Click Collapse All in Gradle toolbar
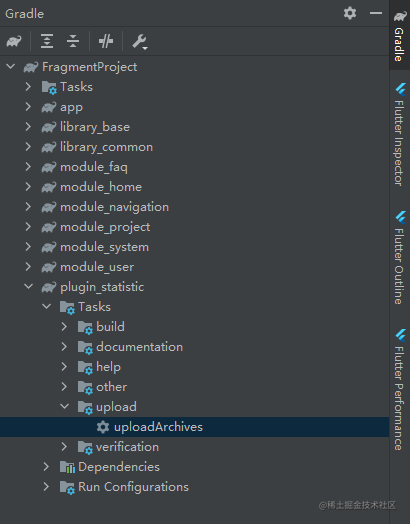 (x=73, y=41)
